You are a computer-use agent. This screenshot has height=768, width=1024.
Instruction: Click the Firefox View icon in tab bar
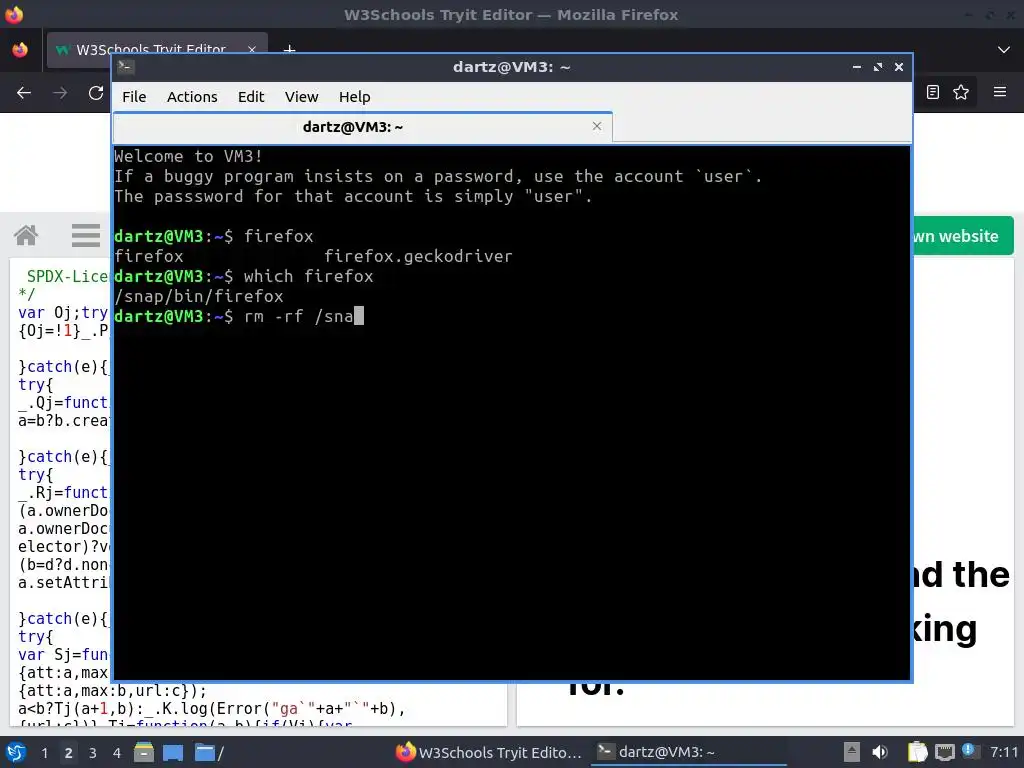click(20, 50)
